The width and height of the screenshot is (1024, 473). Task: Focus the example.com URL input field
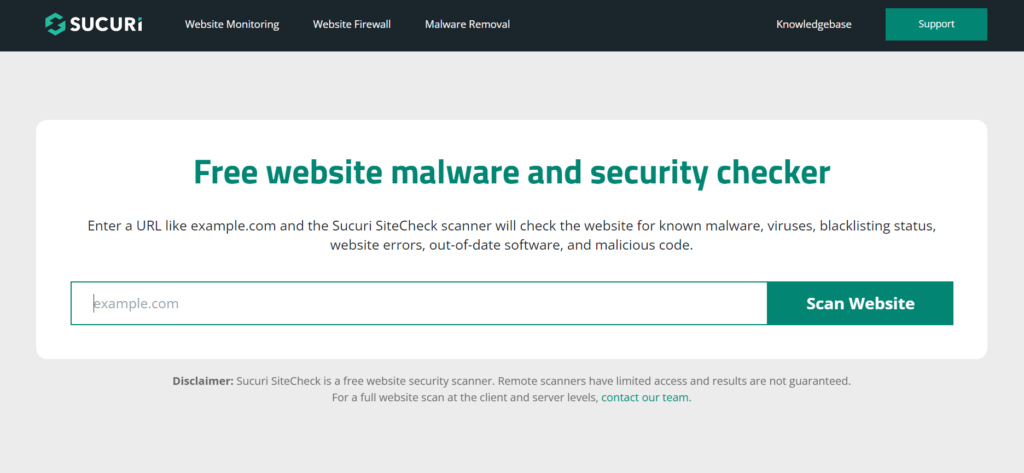[x=419, y=303]
